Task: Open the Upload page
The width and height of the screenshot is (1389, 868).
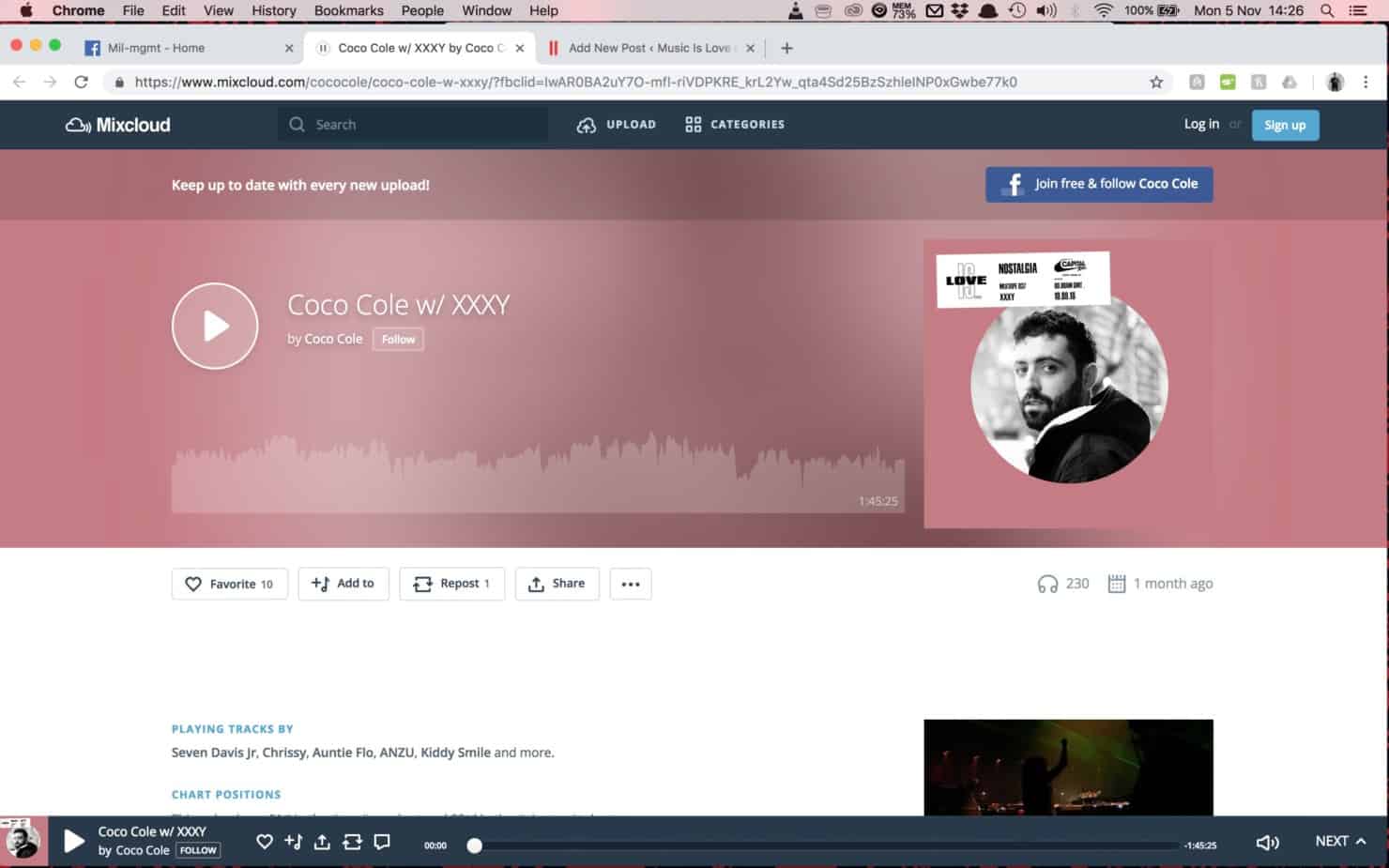Action: point(617,124)
